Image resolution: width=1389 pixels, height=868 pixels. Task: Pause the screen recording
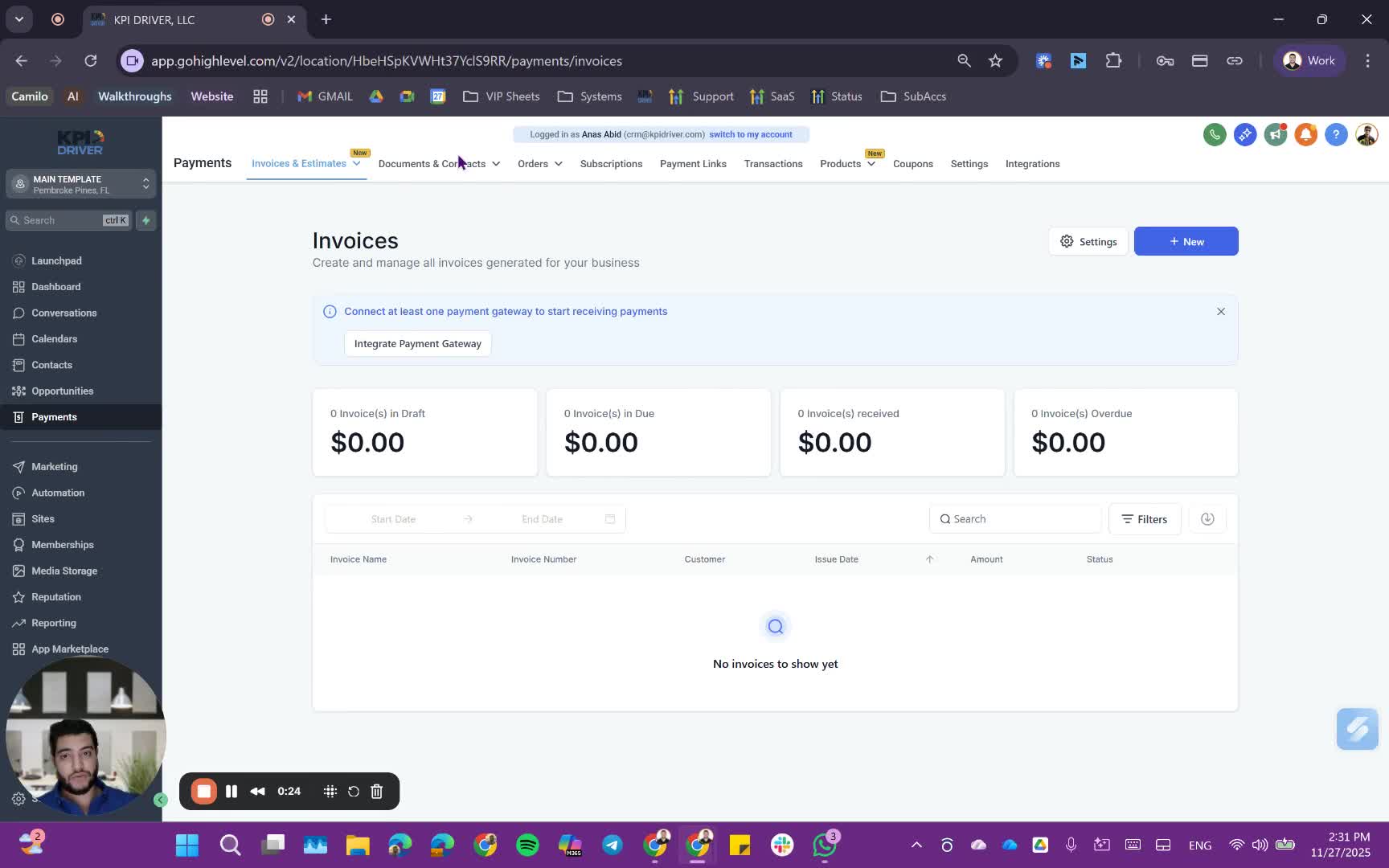[231, 792]
